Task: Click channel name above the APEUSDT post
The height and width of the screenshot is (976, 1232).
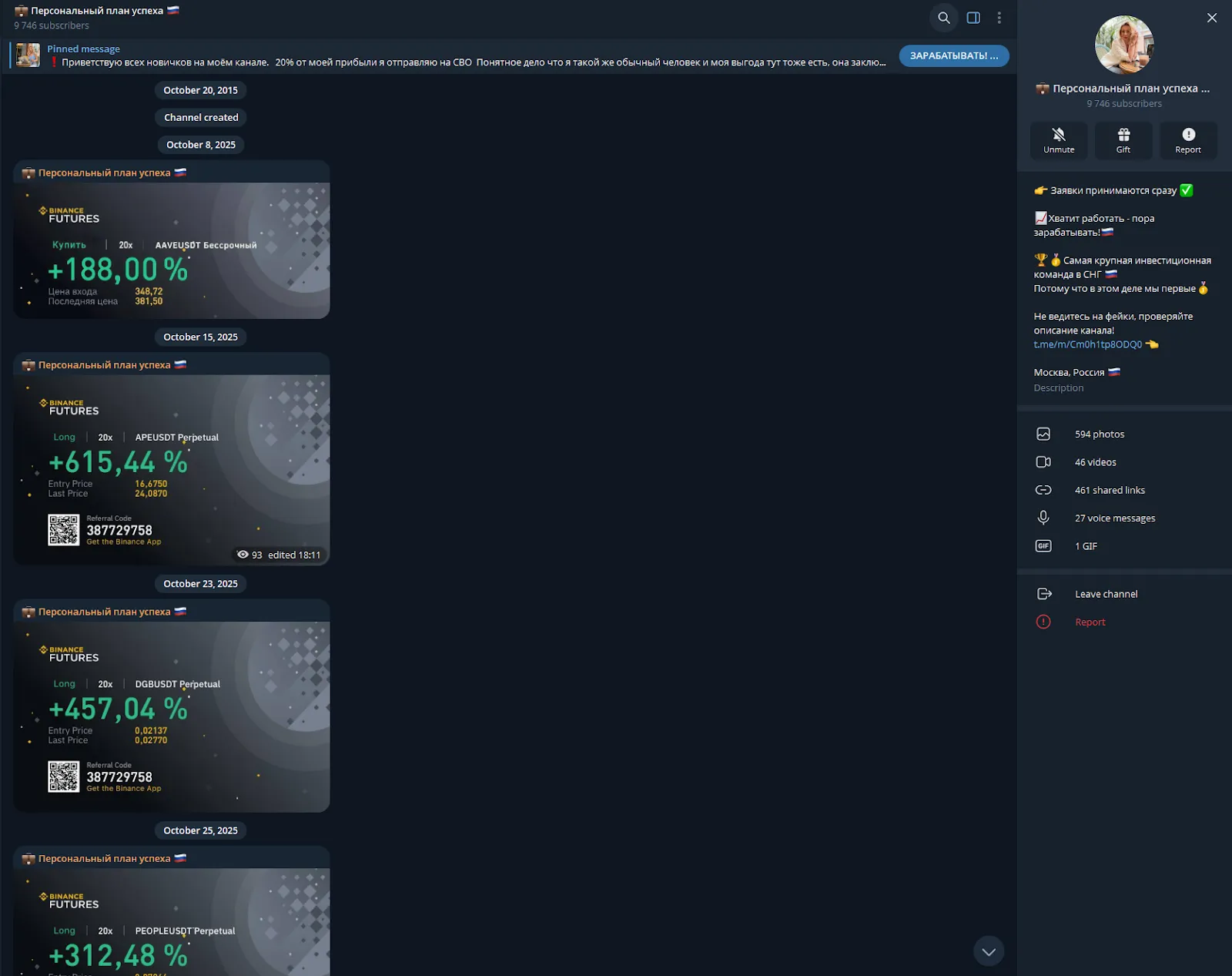Action: (104, 365)
